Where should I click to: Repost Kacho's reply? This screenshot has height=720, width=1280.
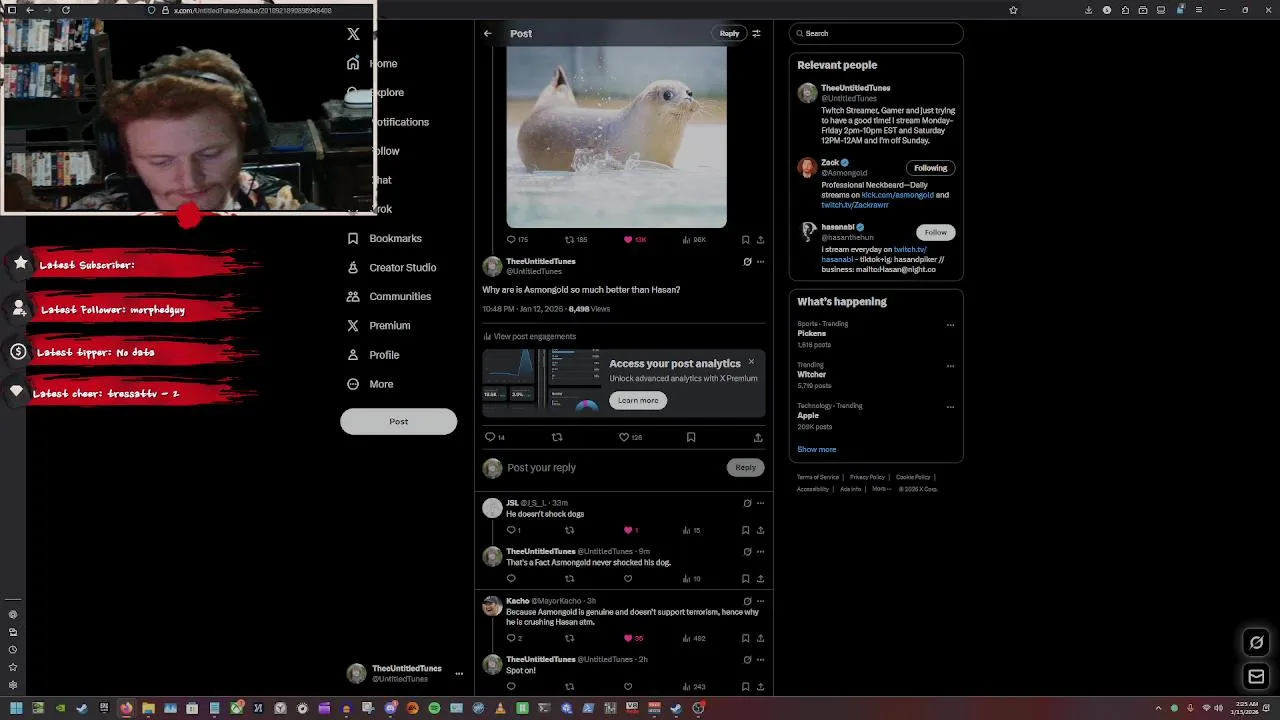[x=570, y=638]
